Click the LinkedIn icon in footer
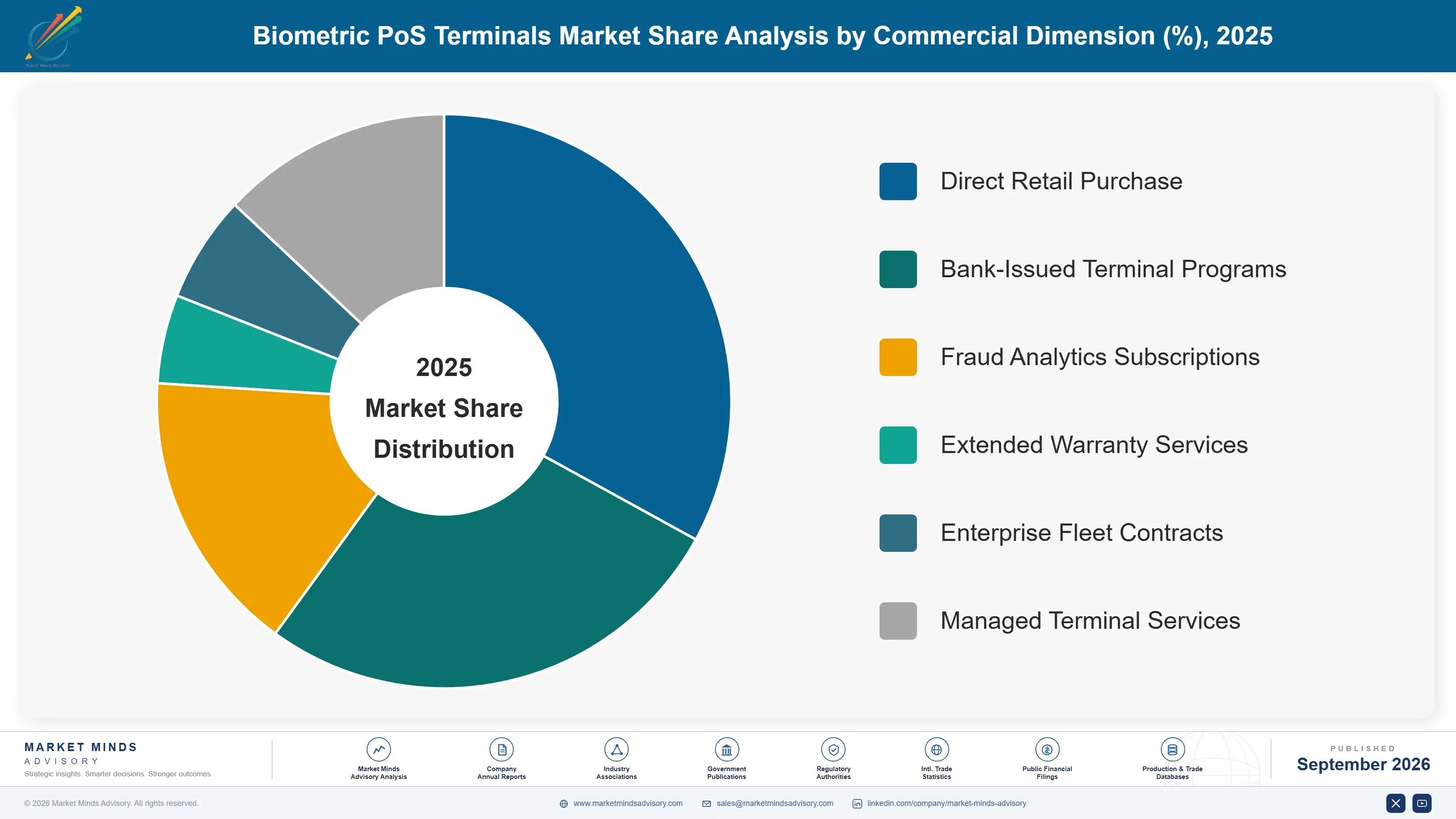 (x=857, y=804)
